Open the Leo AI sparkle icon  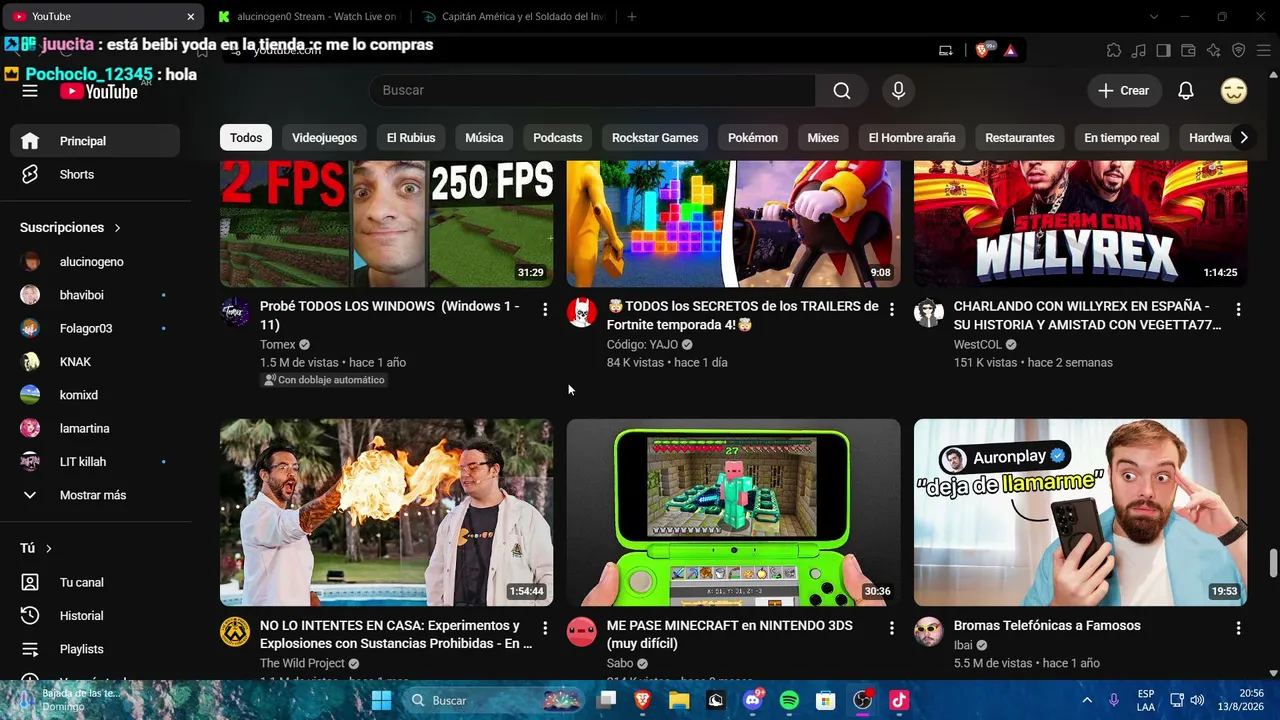pos(1214,50)
